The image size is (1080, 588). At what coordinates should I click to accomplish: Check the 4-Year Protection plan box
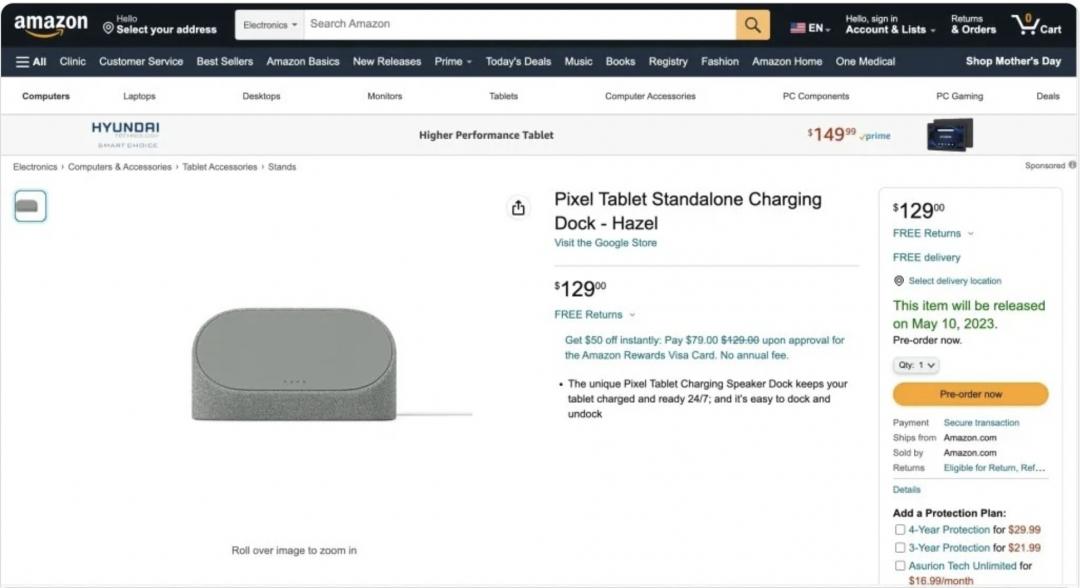900,530
